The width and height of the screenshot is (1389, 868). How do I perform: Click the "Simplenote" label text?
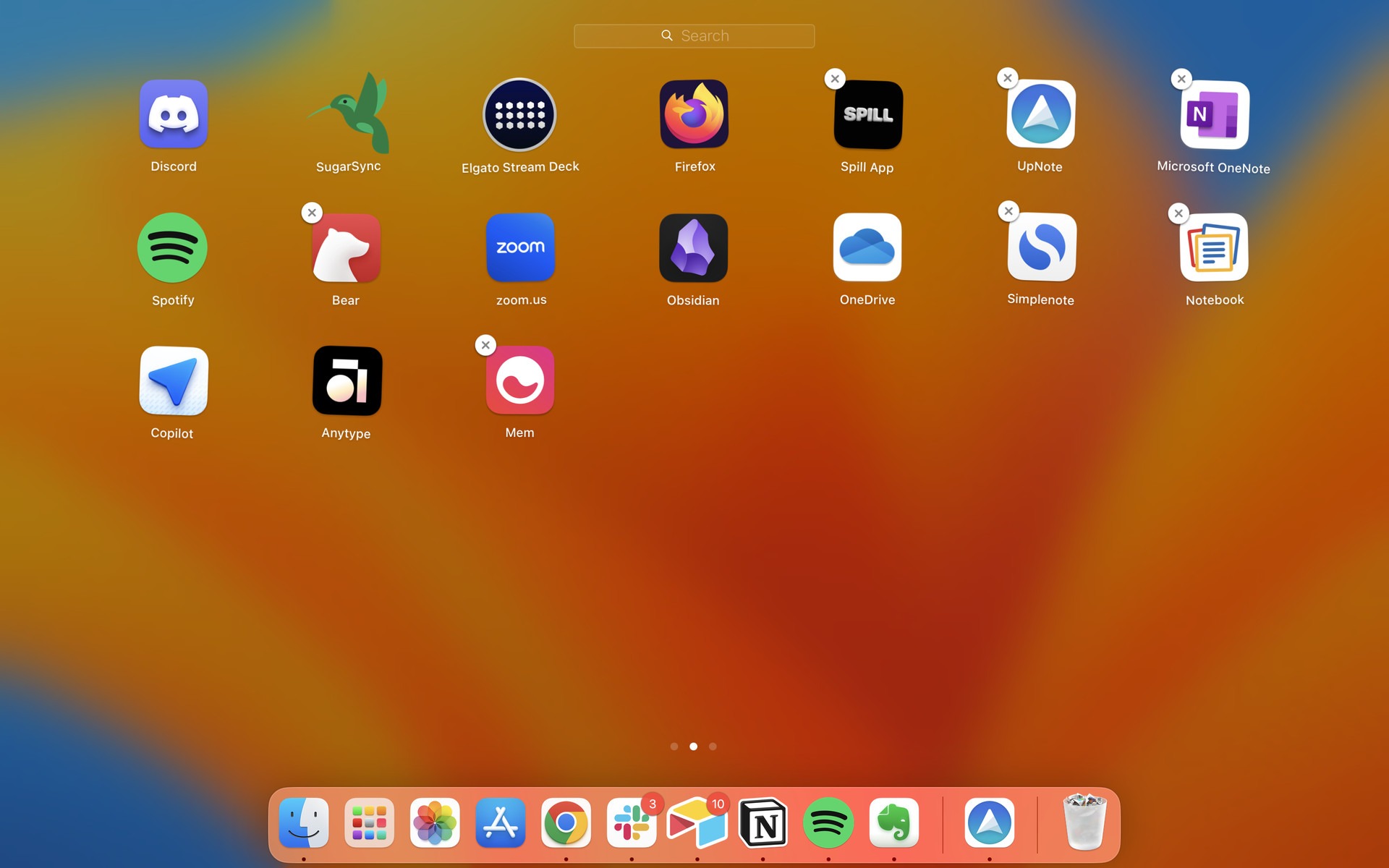(1040, 299)
